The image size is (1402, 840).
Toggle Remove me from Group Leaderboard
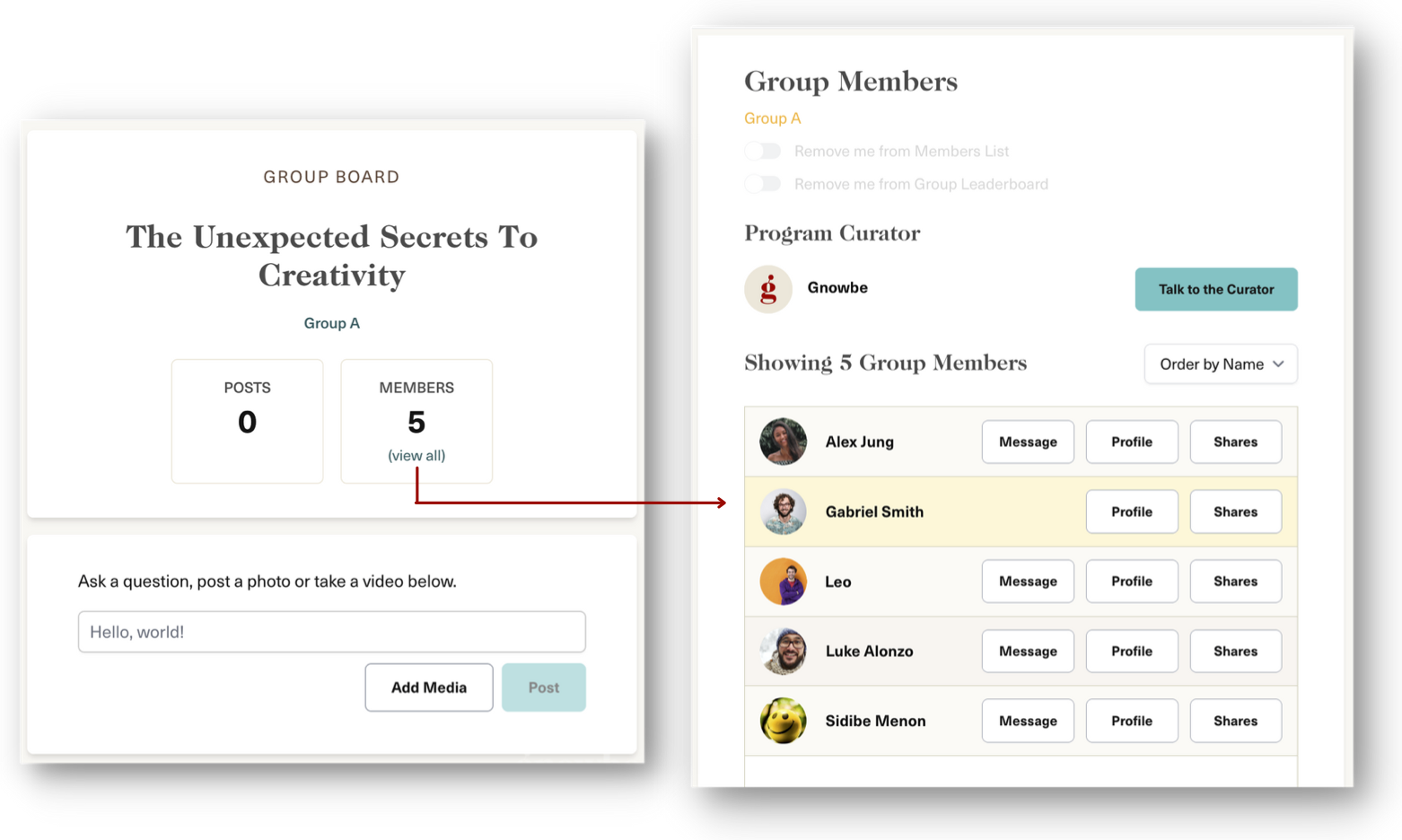pos(763,184)
